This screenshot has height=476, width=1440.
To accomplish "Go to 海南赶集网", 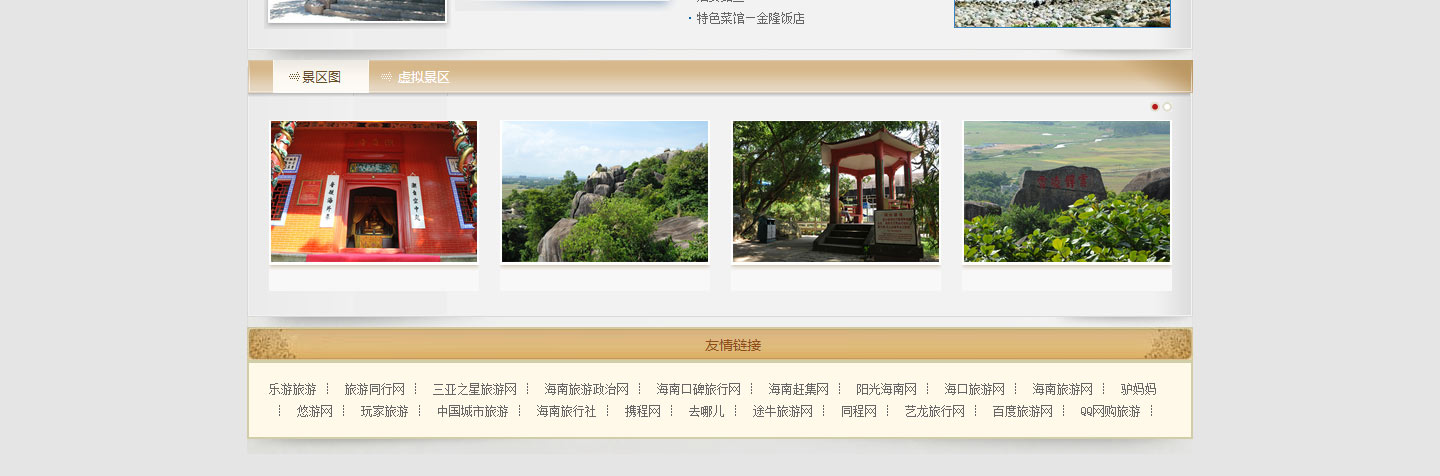I will coord(798,389).
